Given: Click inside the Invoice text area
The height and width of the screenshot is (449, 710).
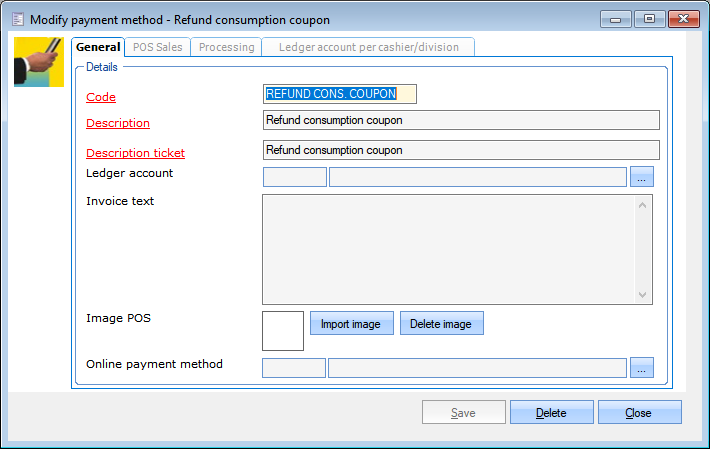Looking at the screenshot, I should click(x=450, y=248).
